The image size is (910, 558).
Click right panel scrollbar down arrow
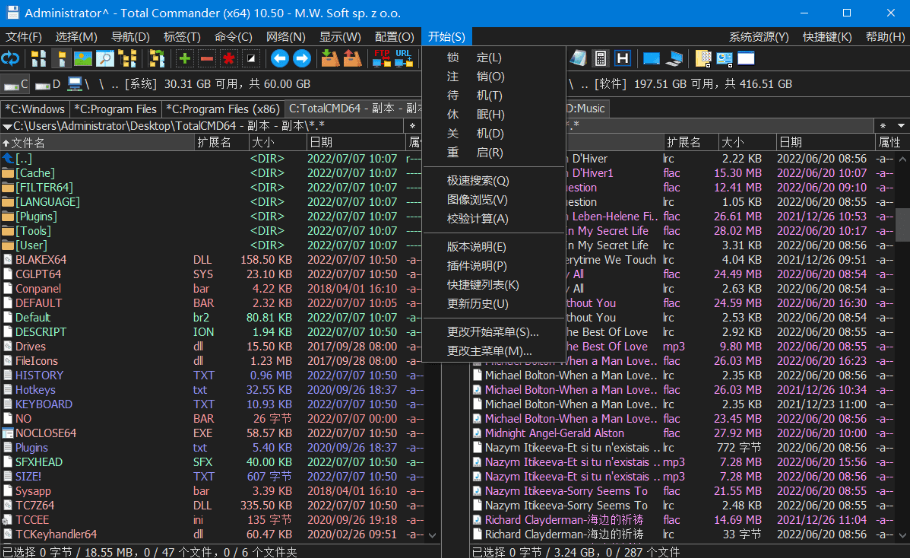click(902, 535)
